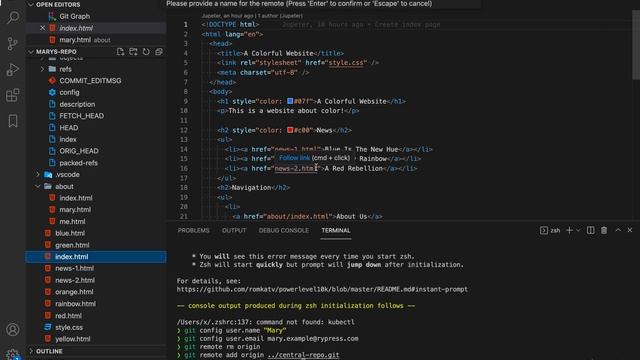Click the style.css link in code

coord(346,63)
